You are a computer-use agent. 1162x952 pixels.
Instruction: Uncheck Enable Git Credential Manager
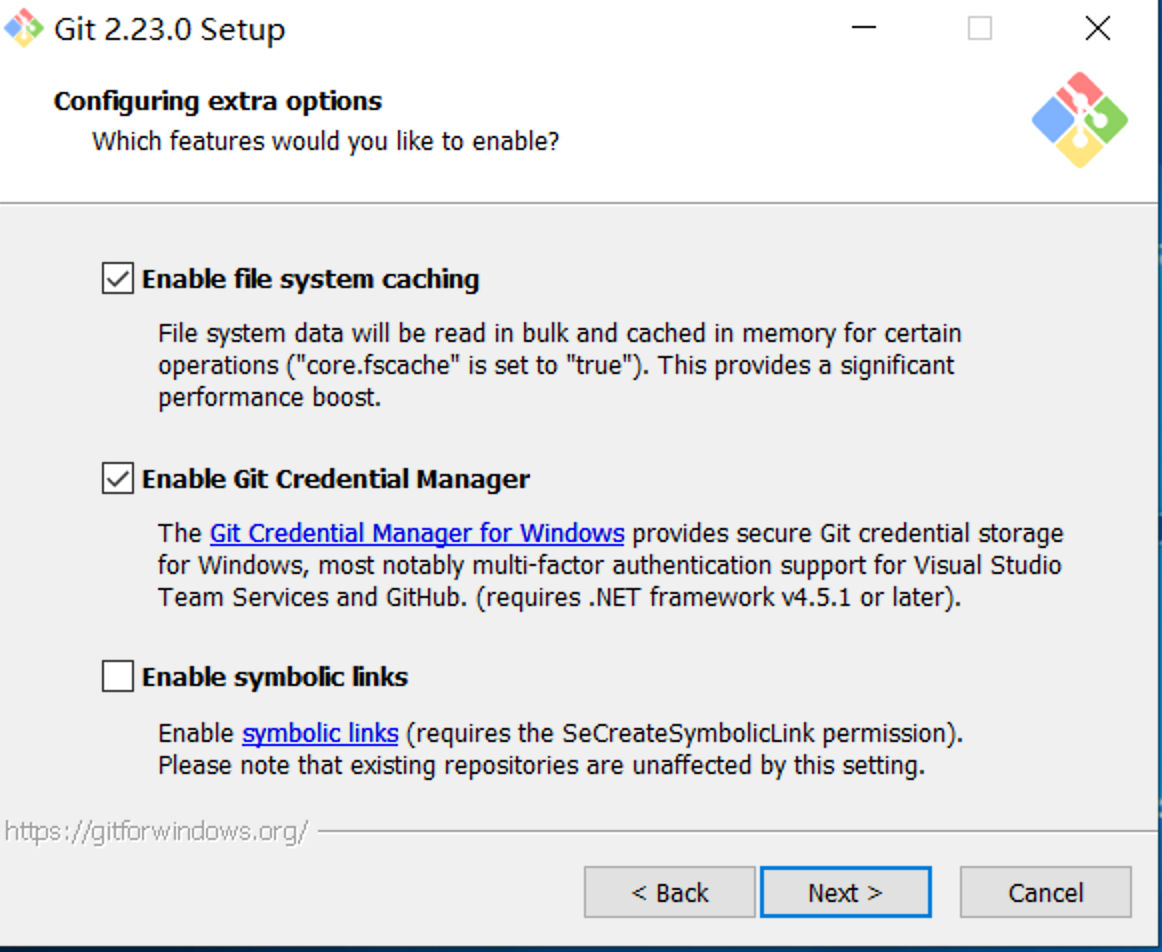118,480
